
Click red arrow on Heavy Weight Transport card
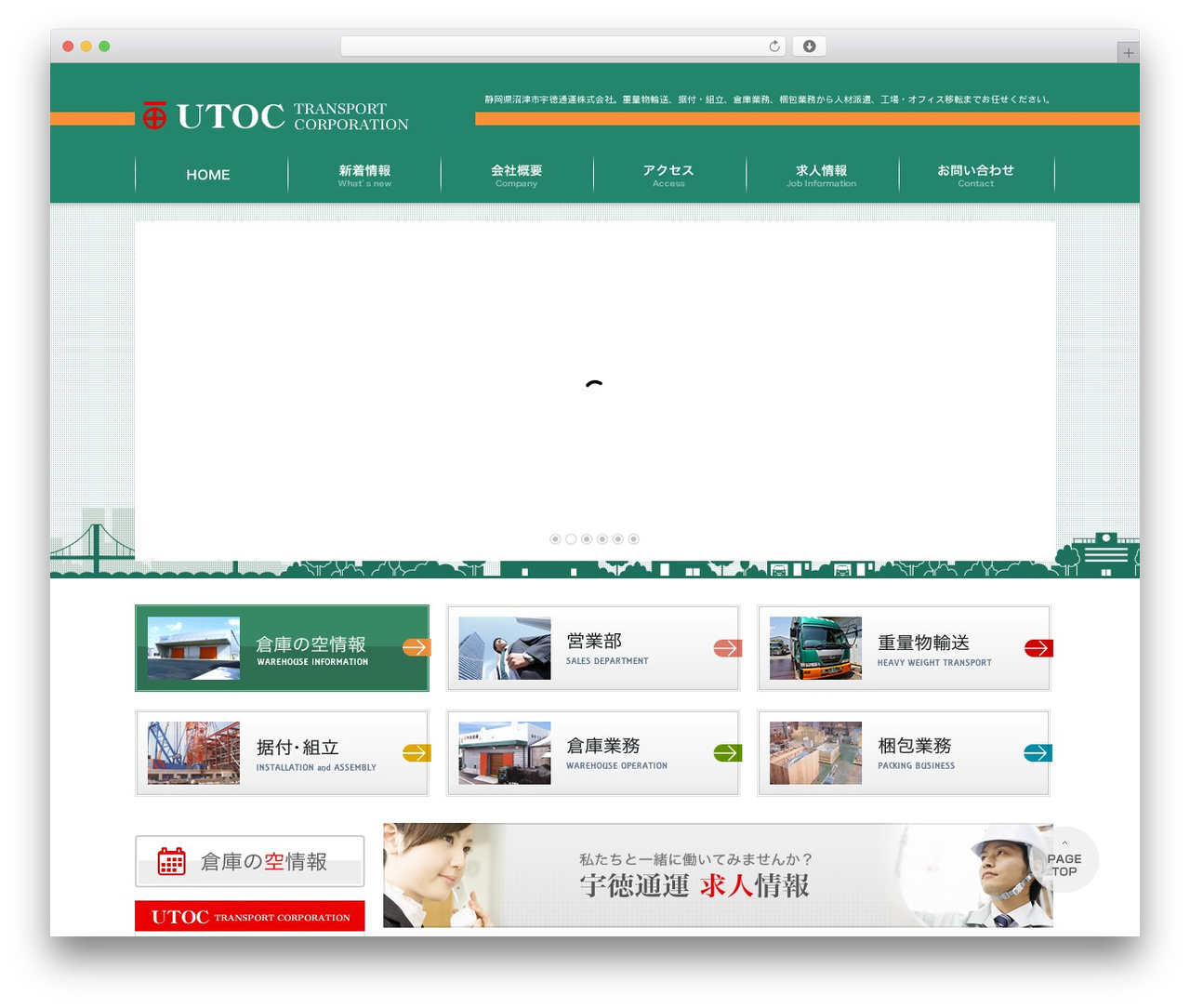[x=1038, y=648]
